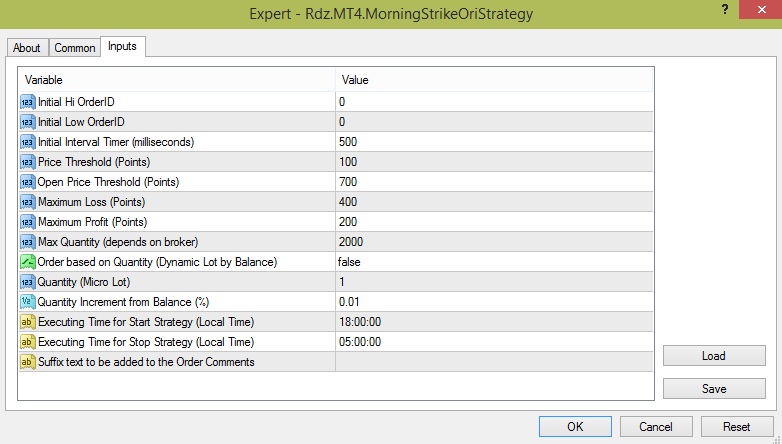
Task: Select Executing Time for Stop Strategy label
Action: pos(146,342)
